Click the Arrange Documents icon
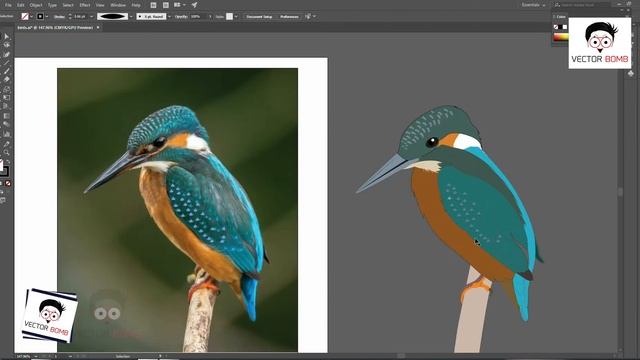The image size is (640, 360). [177, 5]
